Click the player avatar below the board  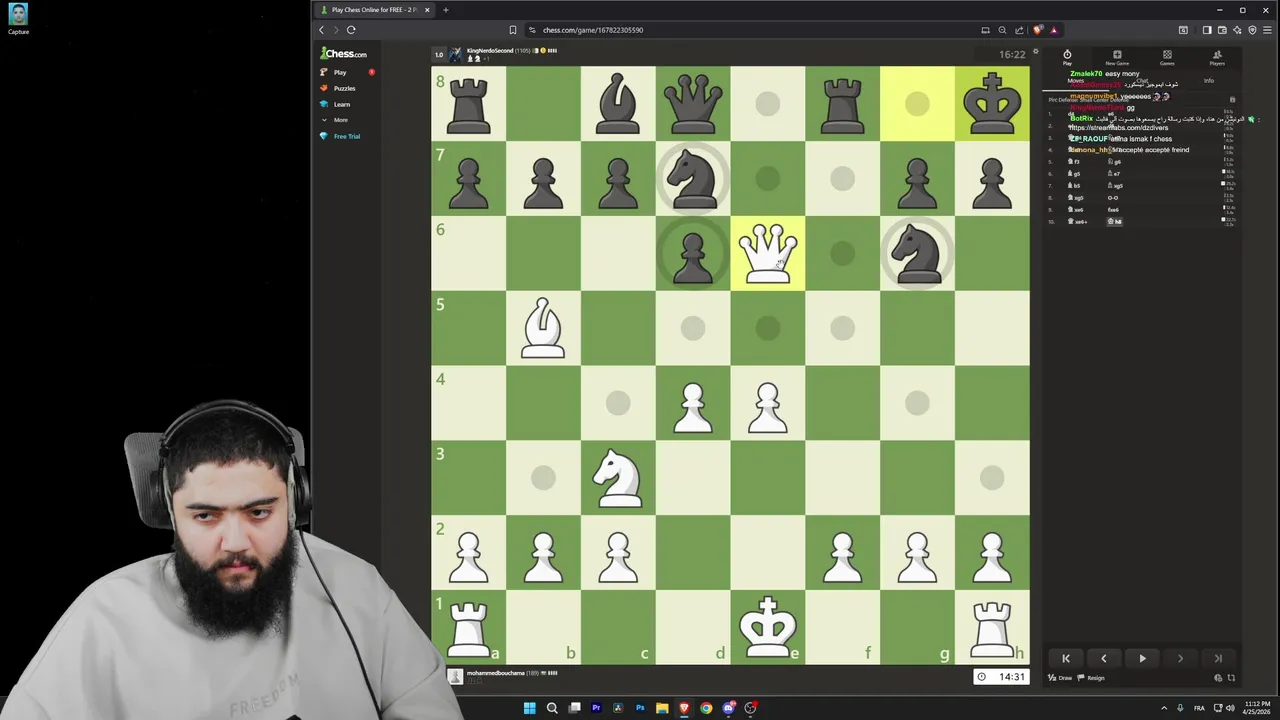[455, 677]
